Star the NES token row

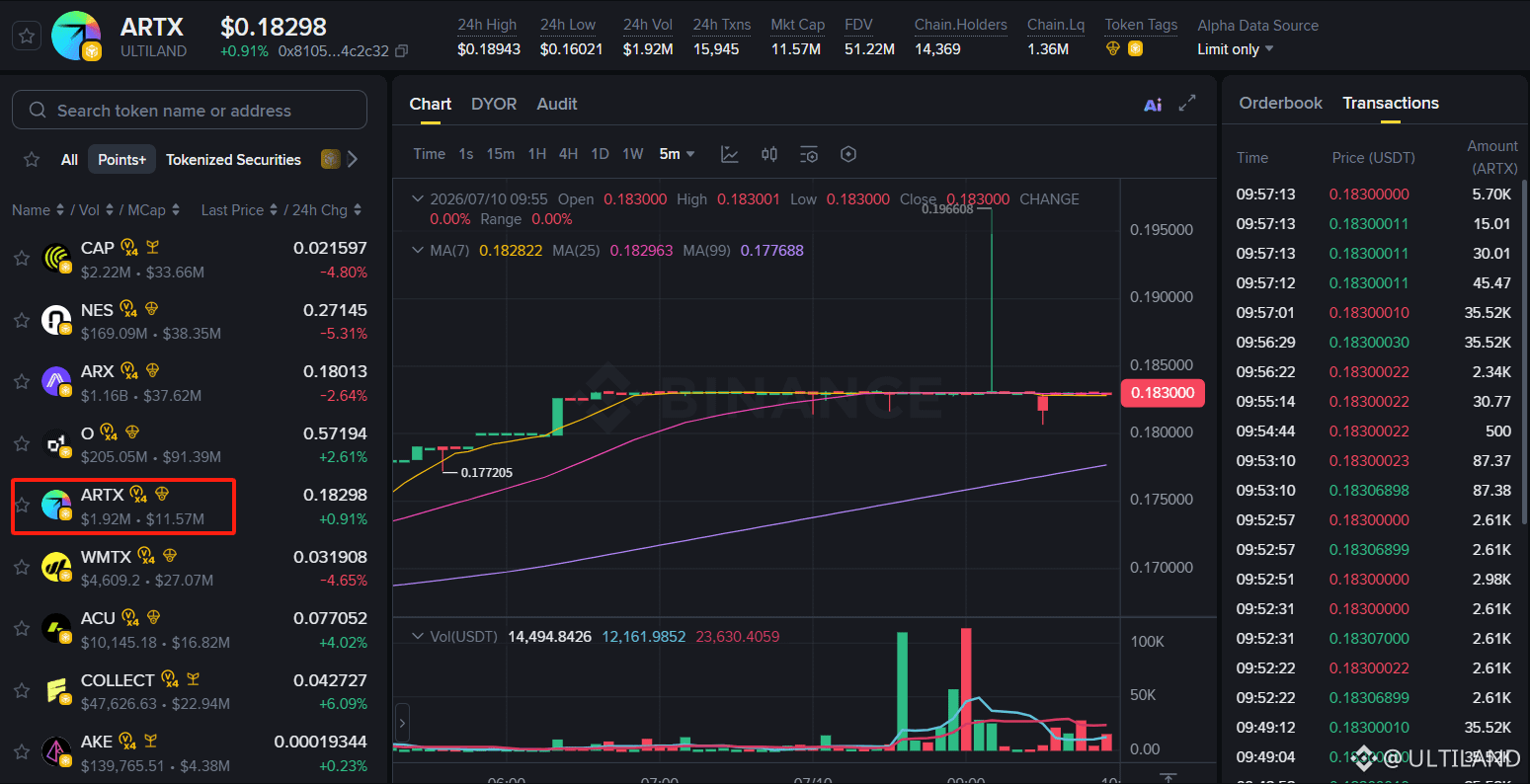[21, 320]
